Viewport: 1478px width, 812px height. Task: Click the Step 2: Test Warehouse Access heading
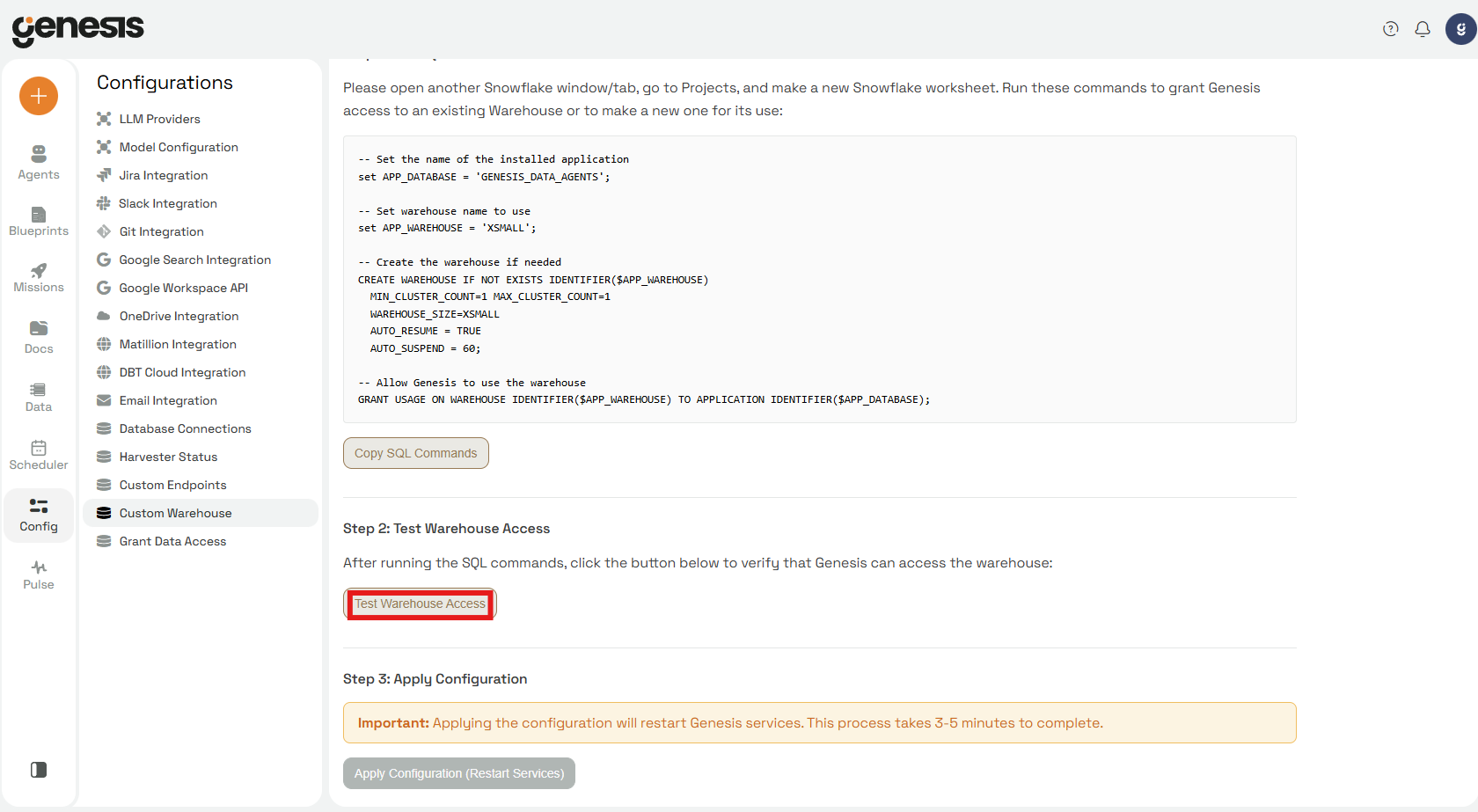pyautogui.click(x=447, y=529)
